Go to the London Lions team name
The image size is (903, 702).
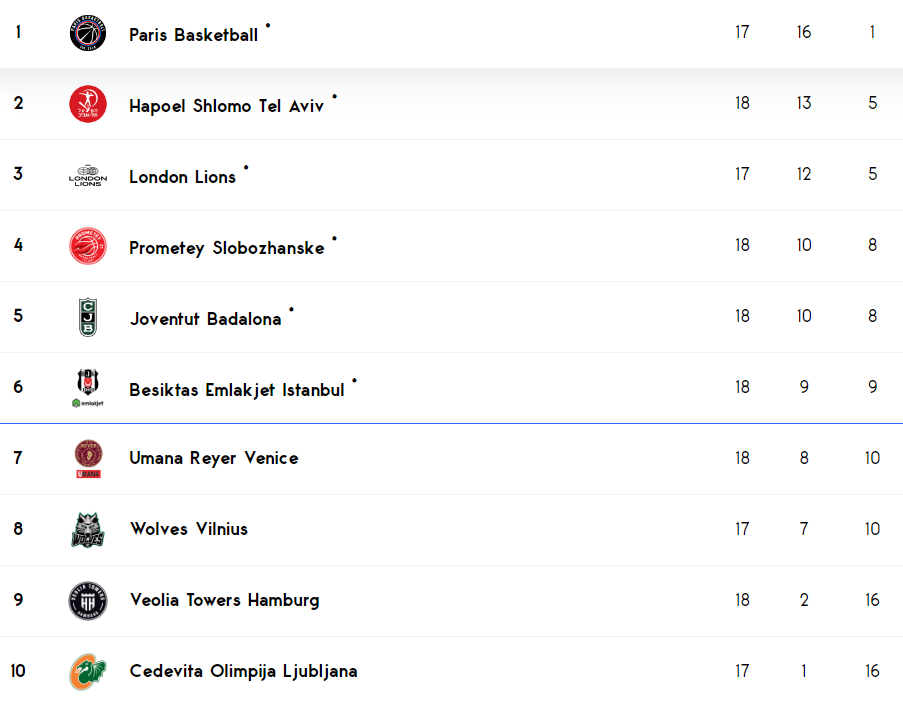[x=183, y=177]
